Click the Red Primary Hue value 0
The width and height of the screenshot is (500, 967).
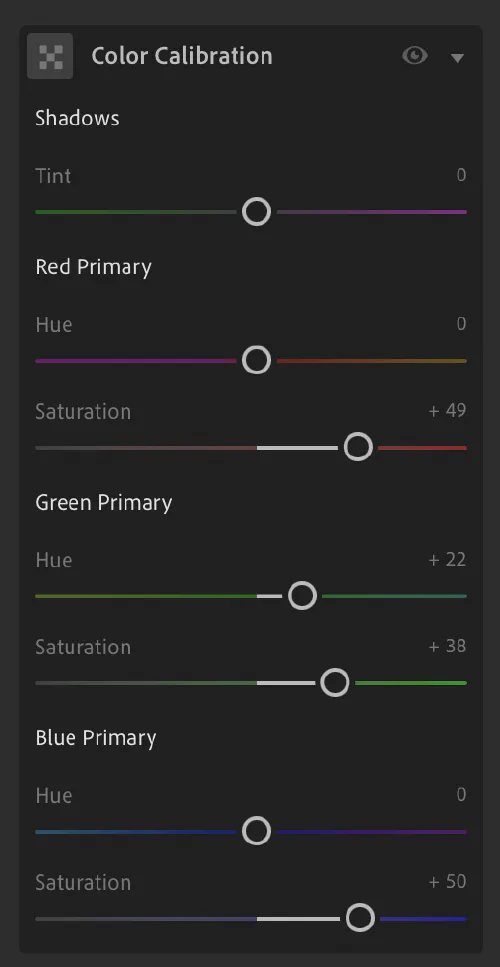(x=461, y=324)
